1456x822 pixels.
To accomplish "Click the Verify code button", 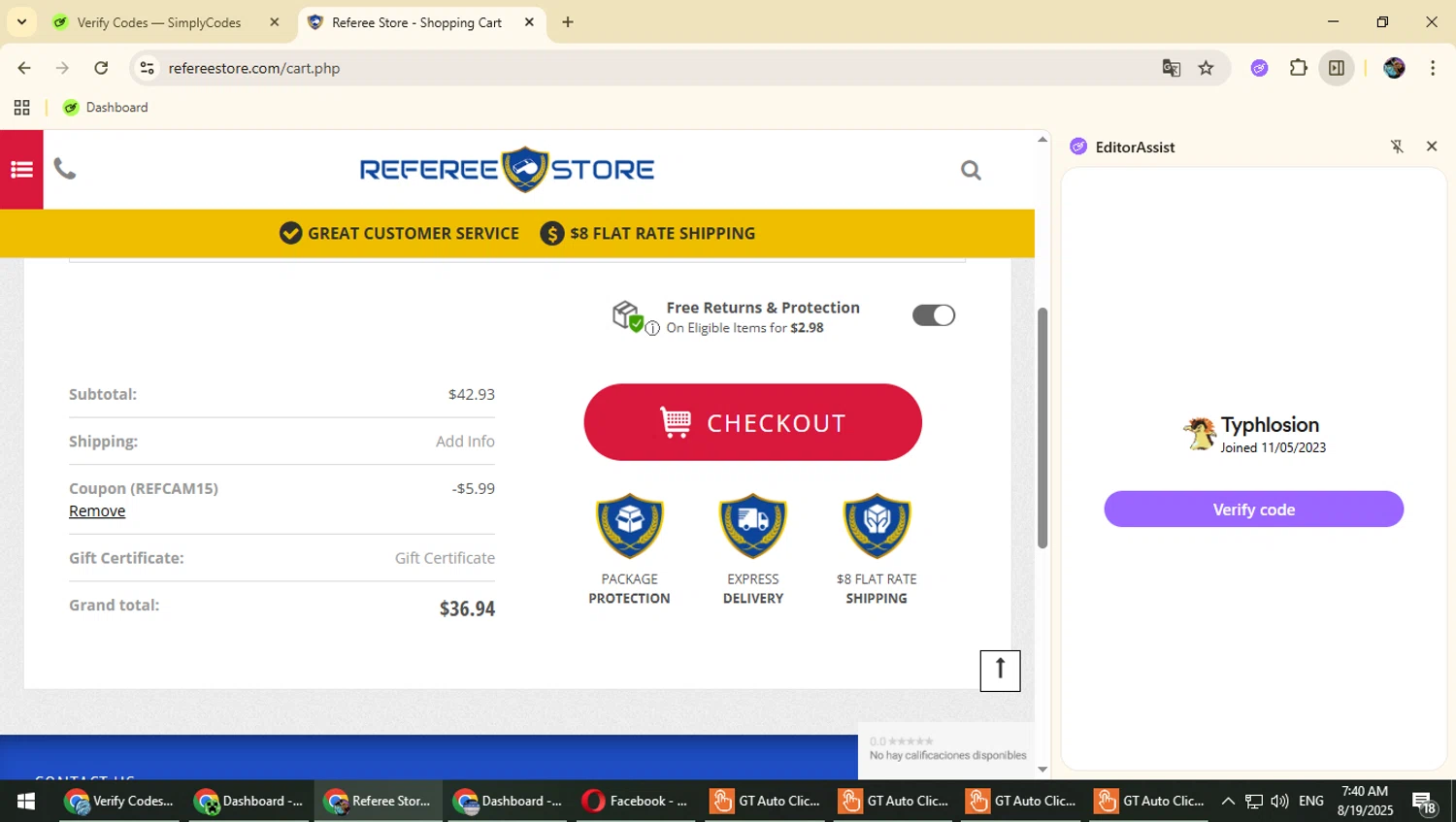I will 1253,510.
